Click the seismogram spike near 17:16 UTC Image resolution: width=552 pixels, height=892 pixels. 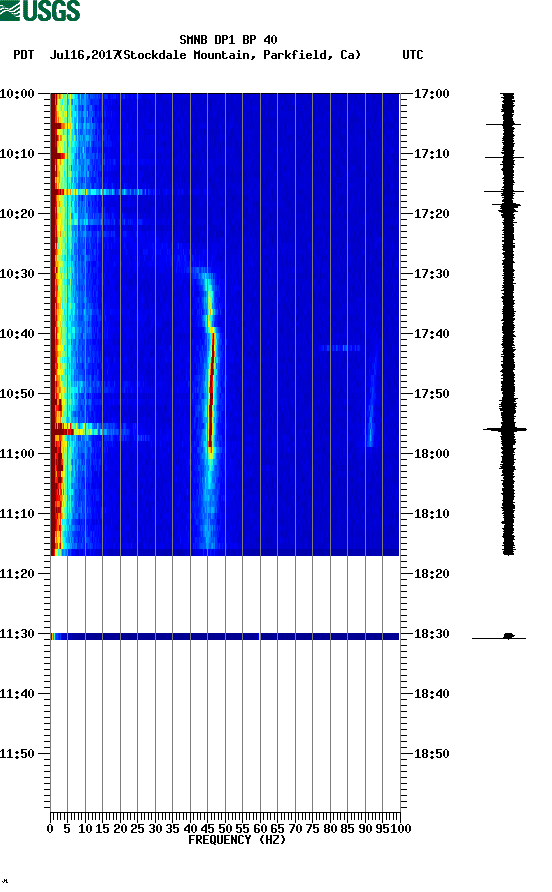(504, 192)
